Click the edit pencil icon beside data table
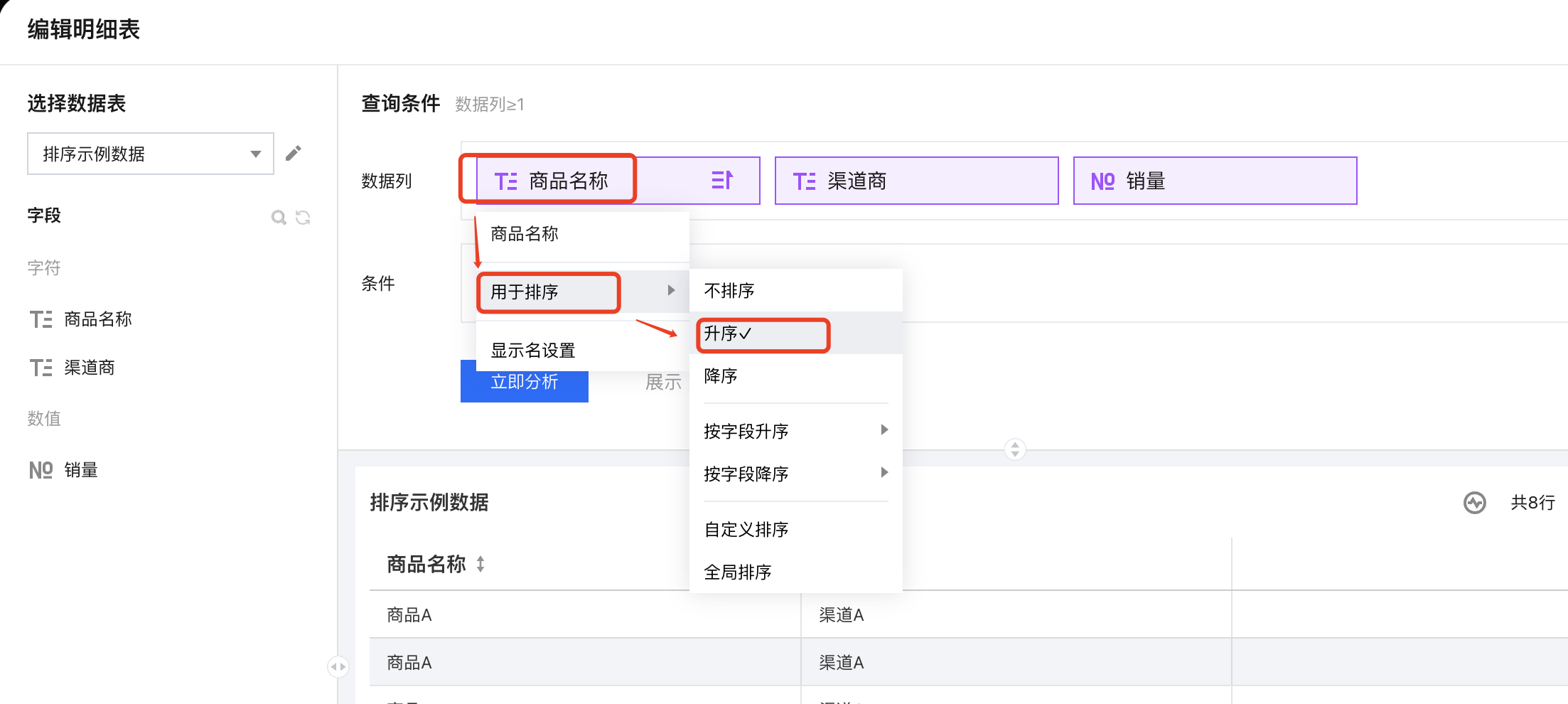Image resolution: width=1568 pixels, height=704 pixels. pos(293,154)
